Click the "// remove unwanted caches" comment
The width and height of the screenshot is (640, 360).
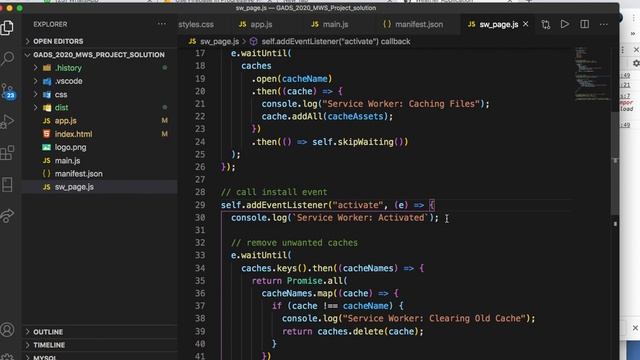(x=294, y=242)
